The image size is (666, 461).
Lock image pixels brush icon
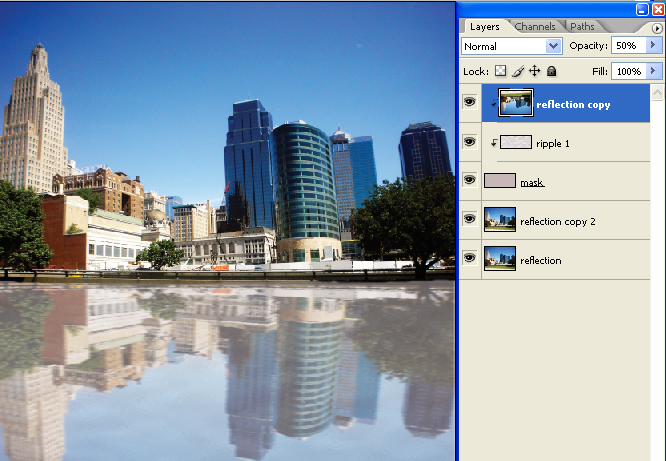click(517, 71)
